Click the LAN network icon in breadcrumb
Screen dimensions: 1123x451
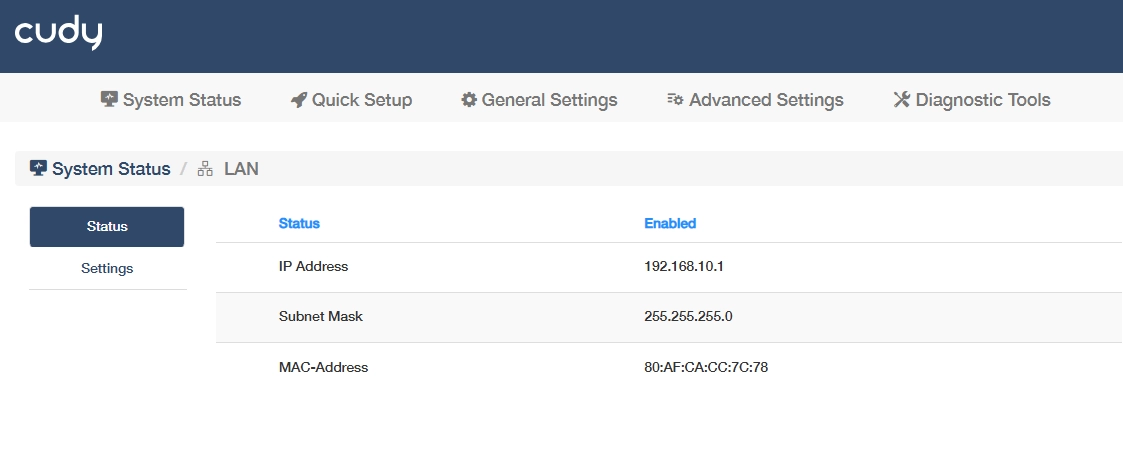(206, 169)
